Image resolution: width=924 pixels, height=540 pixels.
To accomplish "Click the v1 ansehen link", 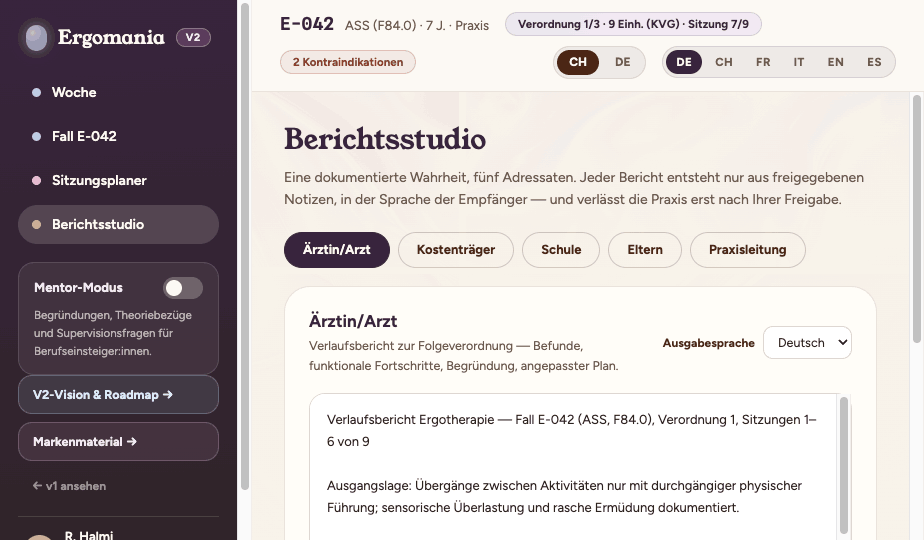I will [70, 486].
